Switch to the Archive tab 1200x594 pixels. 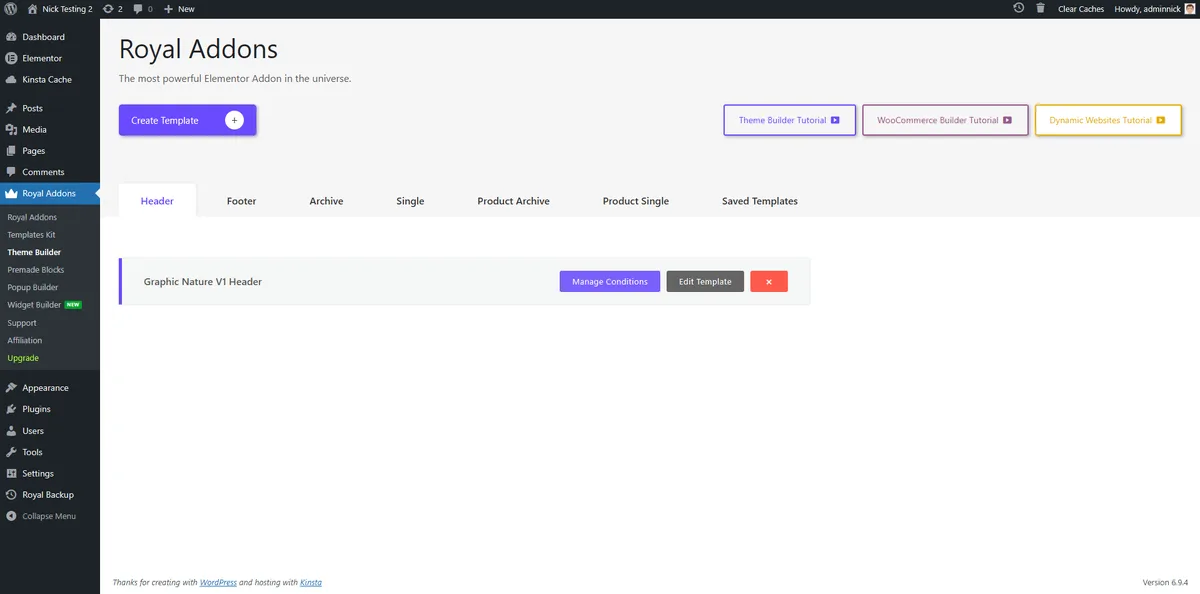pos(326,201)
